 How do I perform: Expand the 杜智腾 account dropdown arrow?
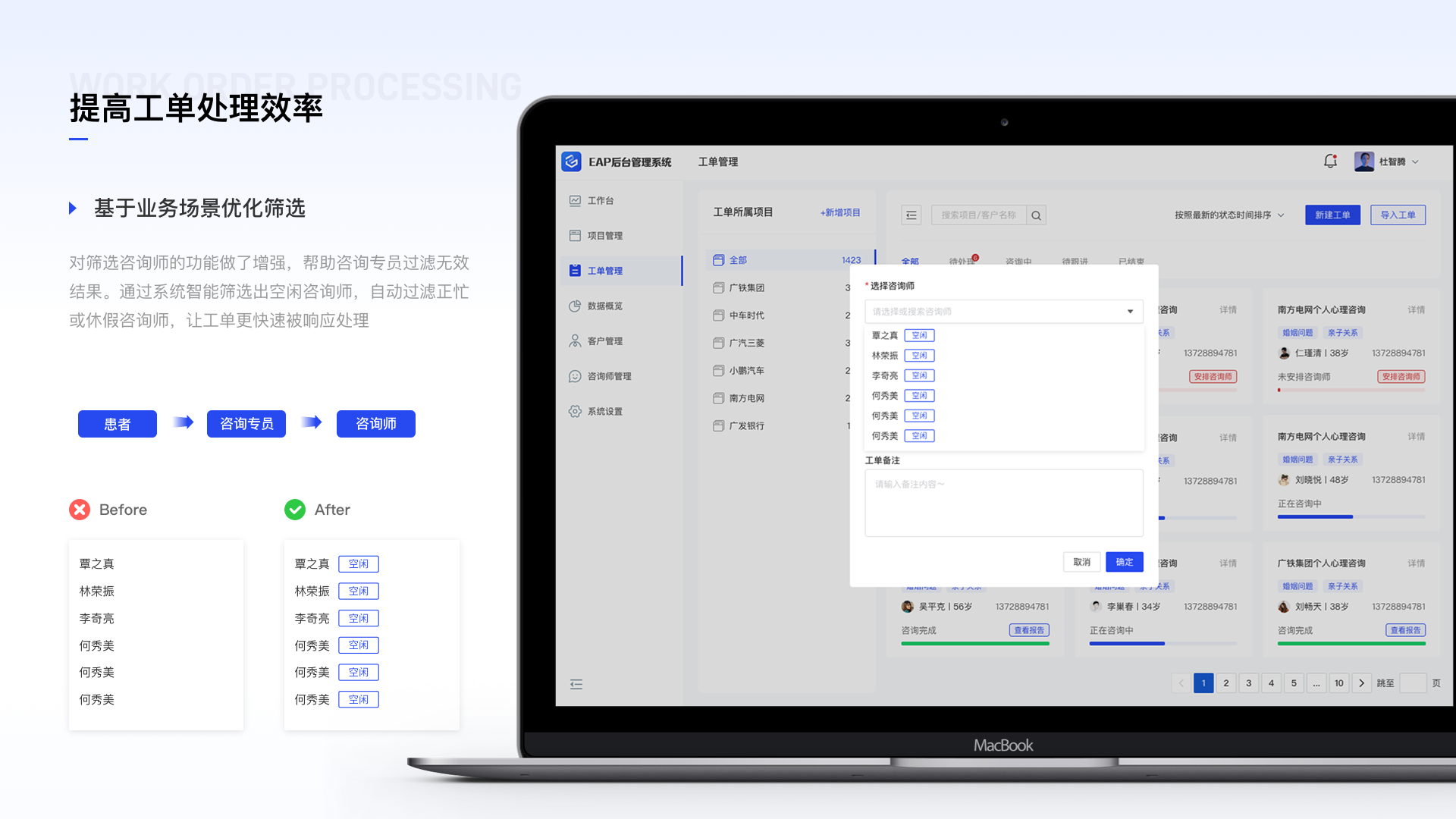[1415, 162]
